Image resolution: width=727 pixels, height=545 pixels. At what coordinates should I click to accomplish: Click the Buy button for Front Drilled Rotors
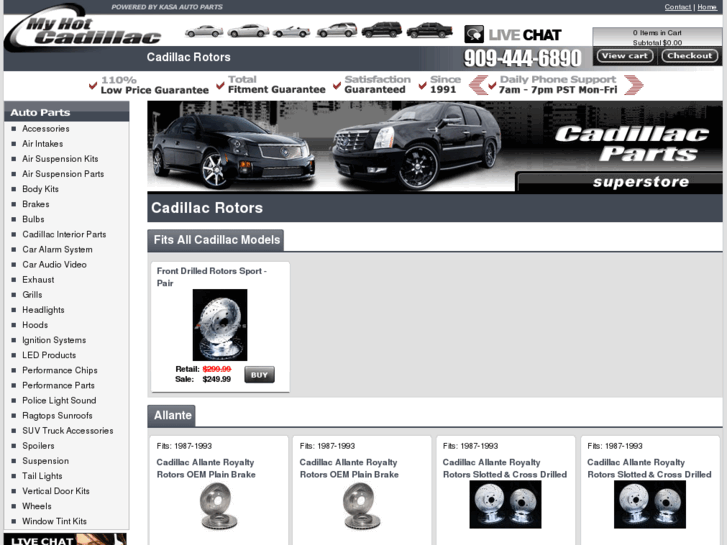click(x=259, y=375)
